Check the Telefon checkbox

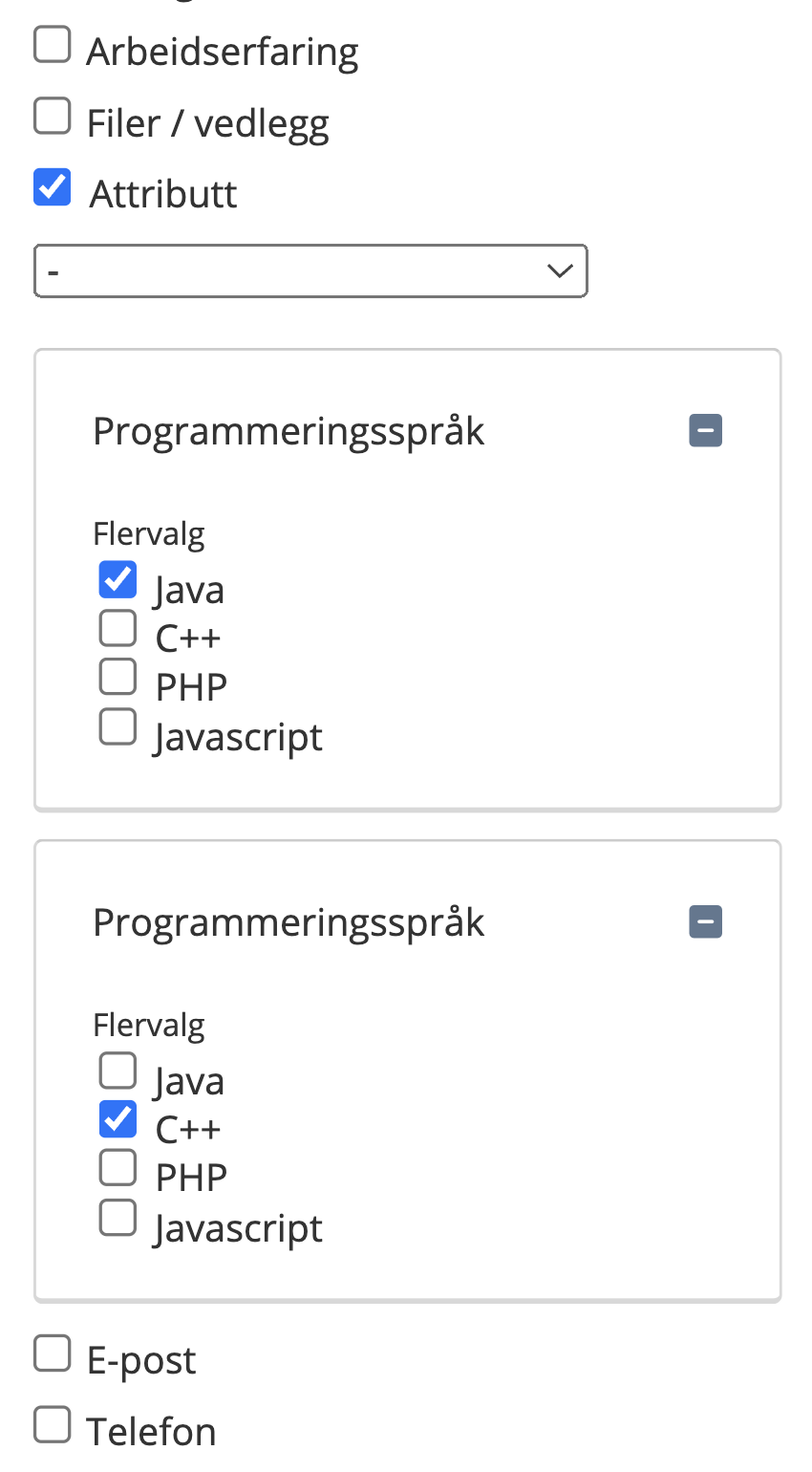pyautogui.click(x=53, y=1424)
